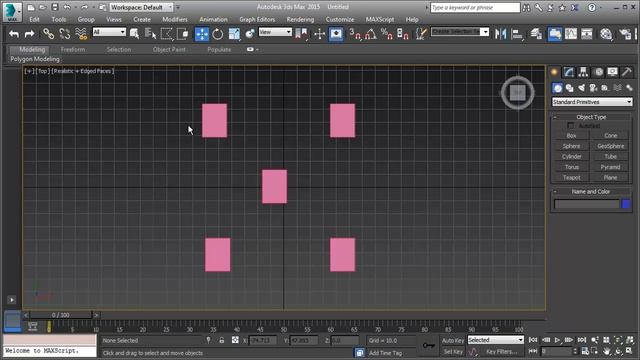The width and height of the screenshot is (640, 360).
Task: Click Use Pivot Point Center icon
Action: click(x=302, y=34)
